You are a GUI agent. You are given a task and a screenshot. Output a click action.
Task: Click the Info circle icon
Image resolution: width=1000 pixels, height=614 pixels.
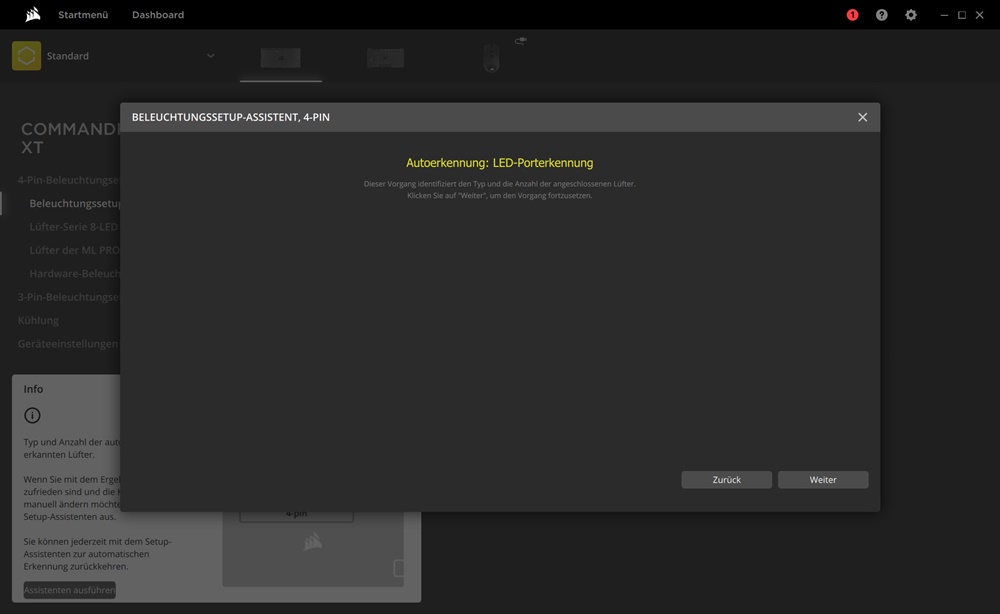click(32, 416)
